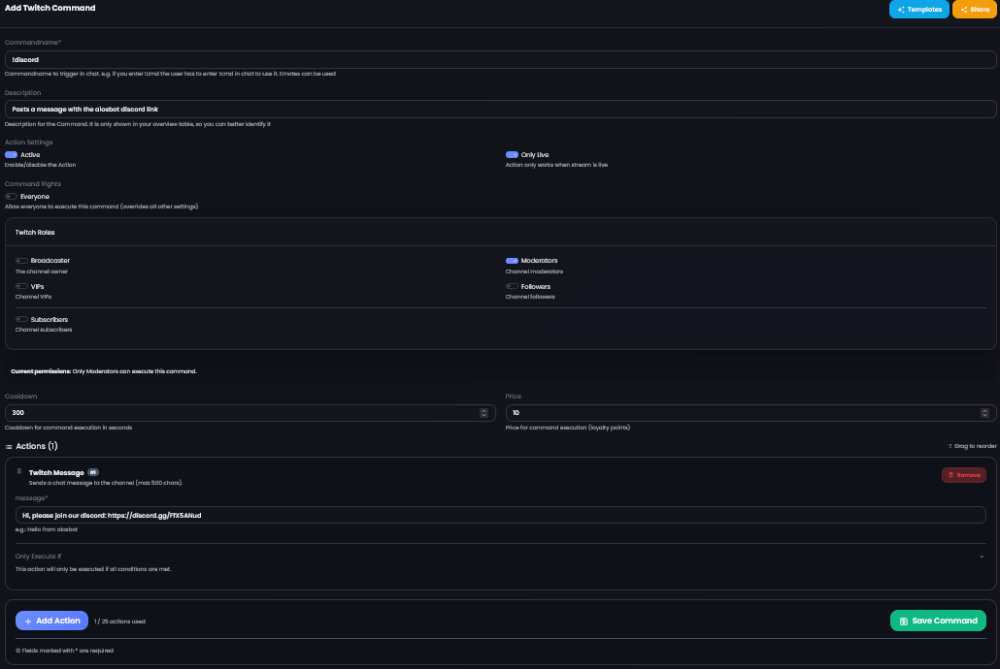Click the required fields note
Viewport: 1000px width, 669px height.
click(x=64, y=651)
